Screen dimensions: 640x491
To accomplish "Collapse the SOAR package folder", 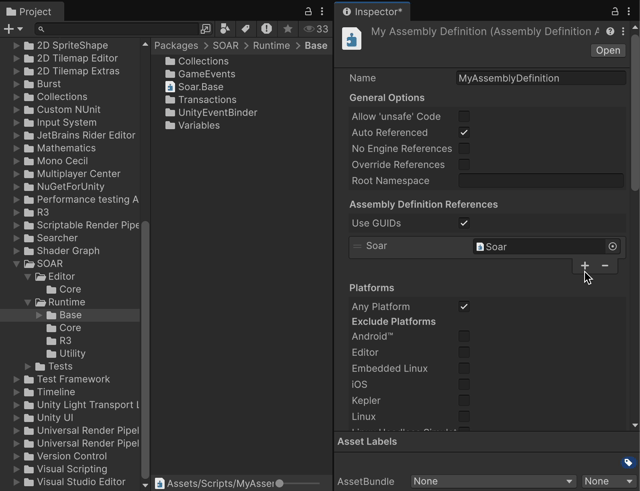I will pos(17,264).
